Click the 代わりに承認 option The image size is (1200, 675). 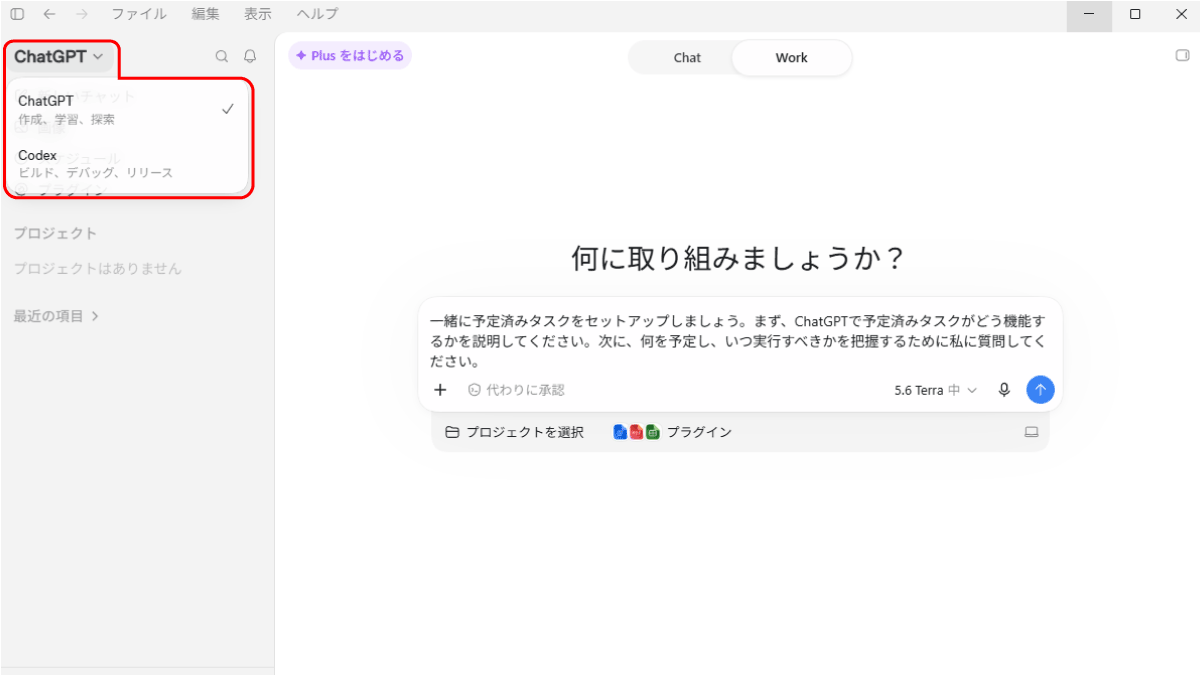pos(516,390)
